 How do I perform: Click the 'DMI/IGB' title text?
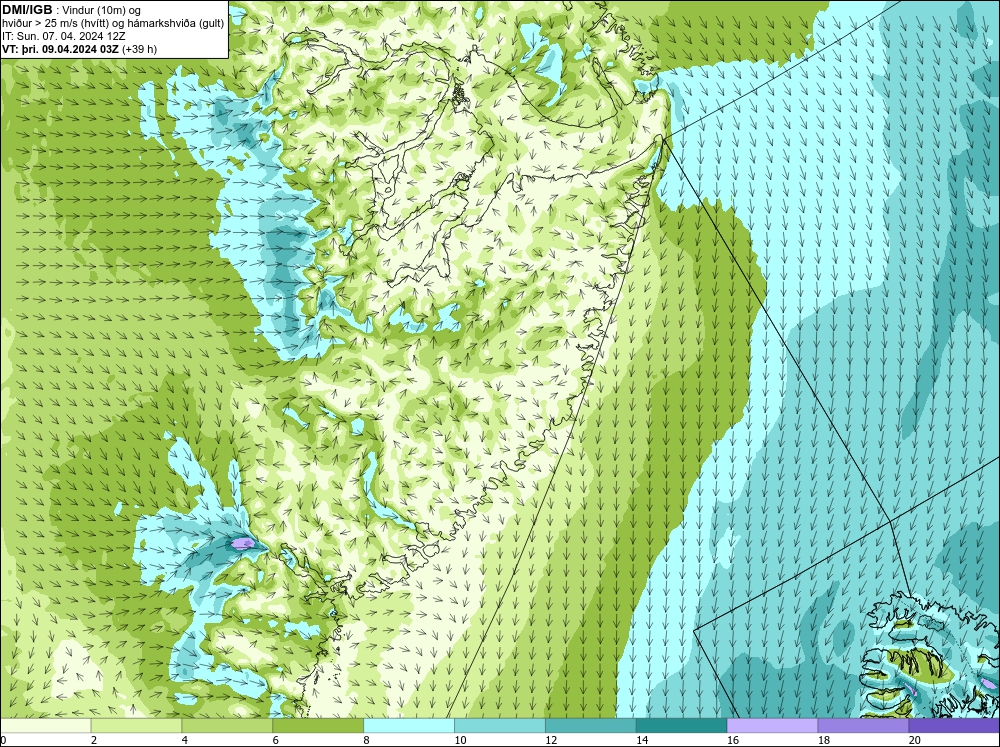click(x=27, y=10)
